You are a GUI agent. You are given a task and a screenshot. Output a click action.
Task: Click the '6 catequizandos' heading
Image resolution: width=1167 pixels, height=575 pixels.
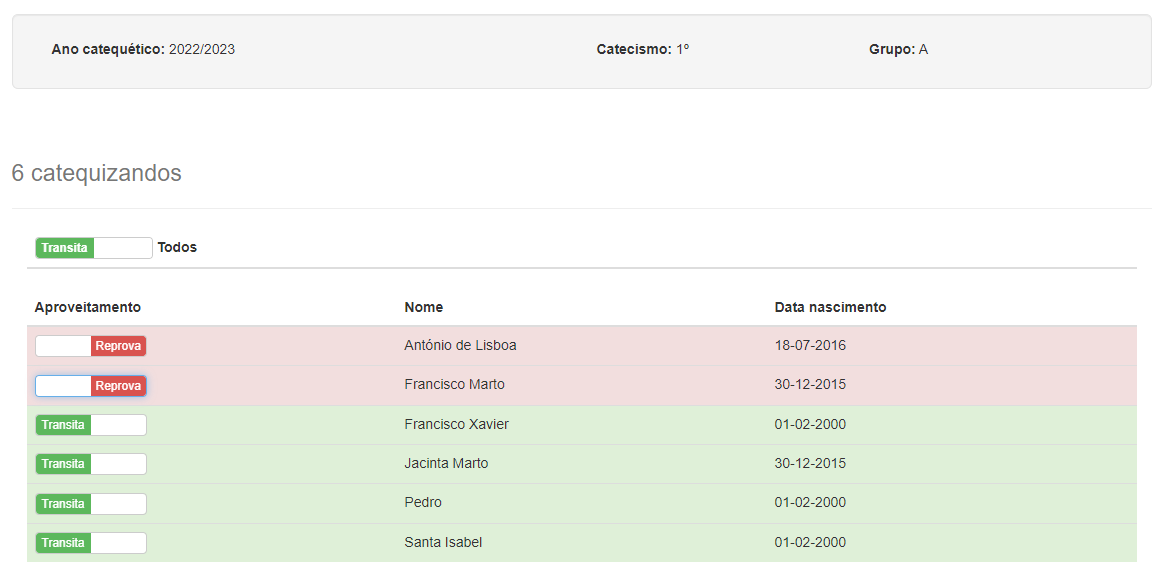tap(97, 173)
